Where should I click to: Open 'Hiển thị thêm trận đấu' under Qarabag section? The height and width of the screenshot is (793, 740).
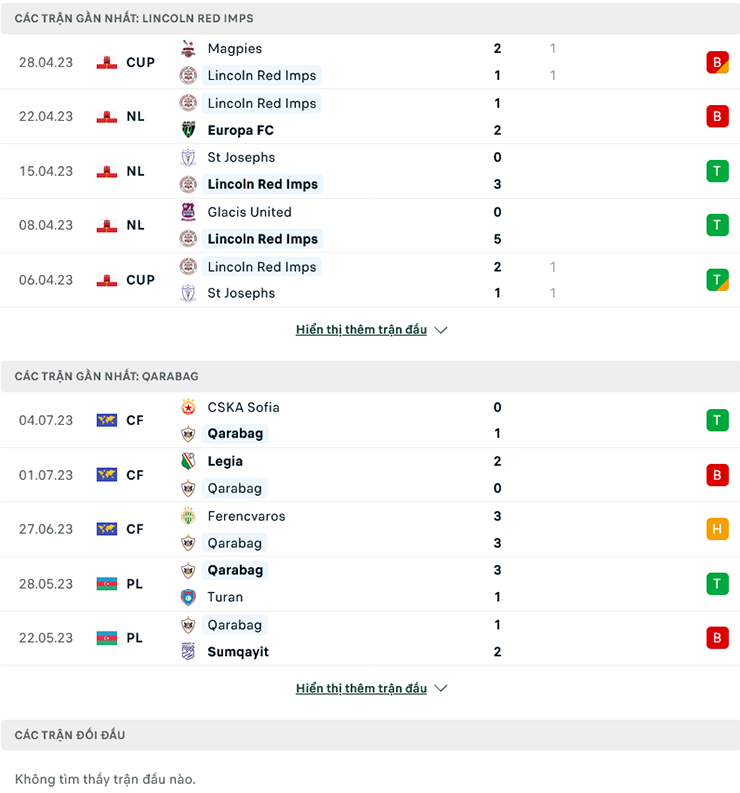361,689
